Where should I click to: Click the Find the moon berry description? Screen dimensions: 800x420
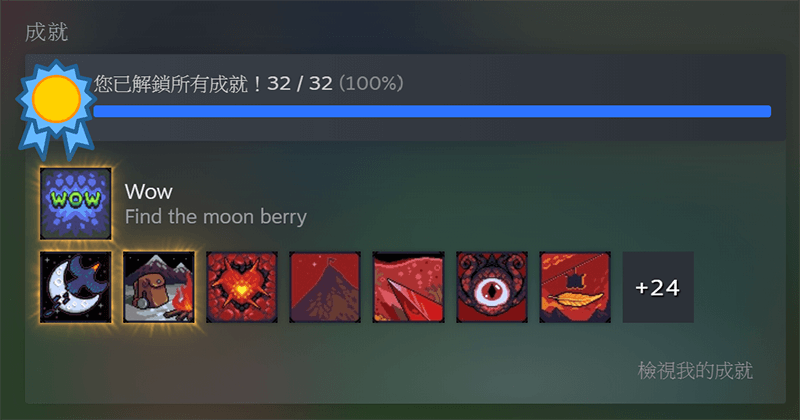[x=216, y=217]
